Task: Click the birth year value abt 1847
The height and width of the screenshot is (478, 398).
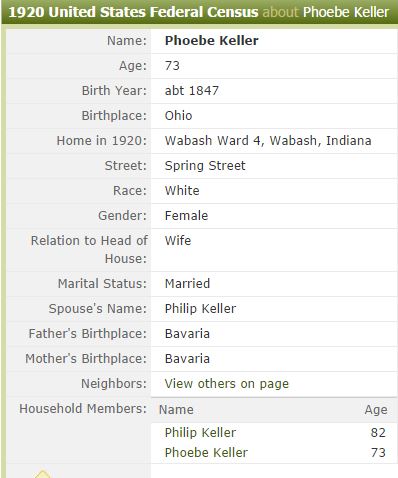Action: coord(192,91)
